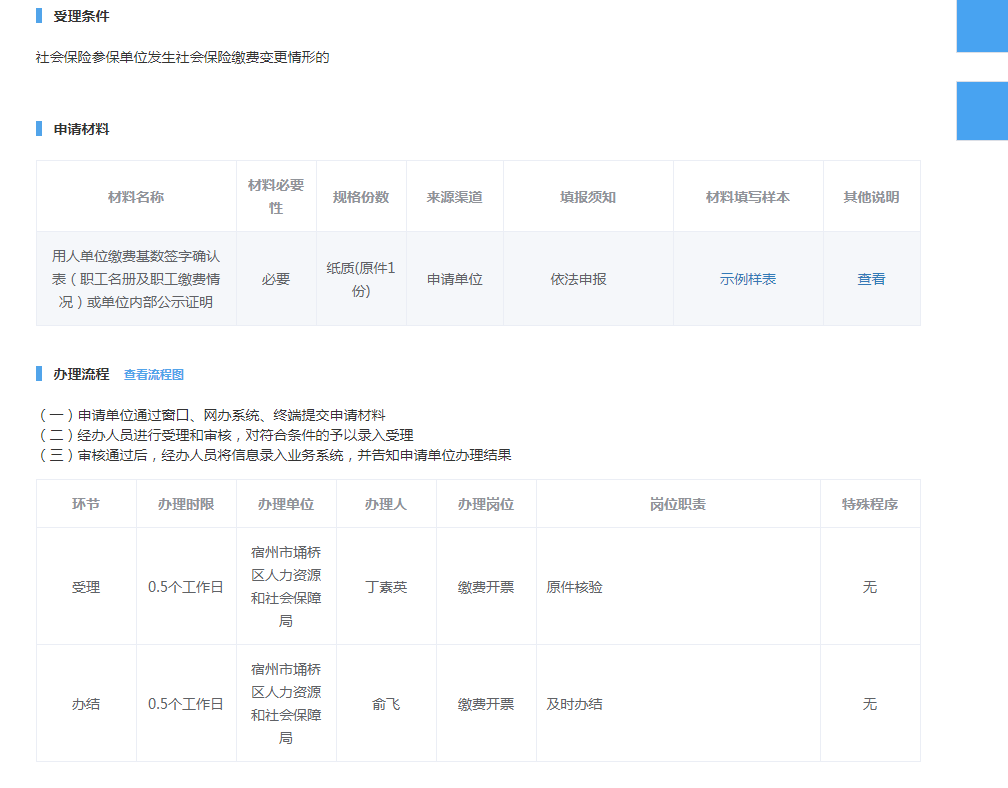Click the upper blue floating side button
Screen dimensions: 1008x788
coord(982,25)
